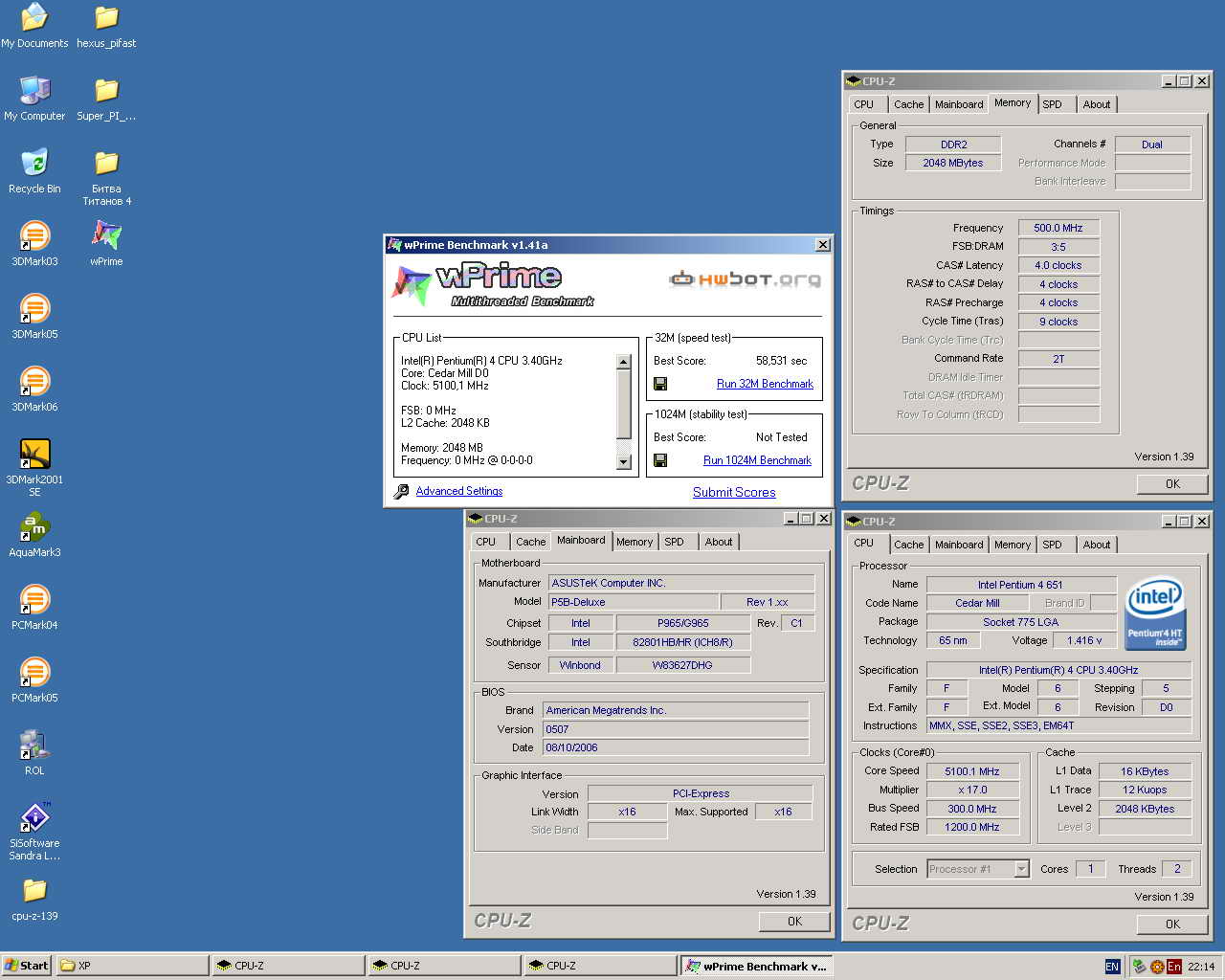The width and height of the screenshot is (1225, 980).
Task: Launch the AquaMark3 shortcut
Action: [34, 535]
